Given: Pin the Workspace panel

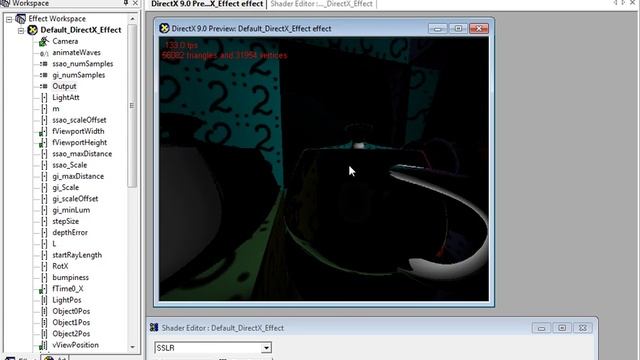Looking at the screenshot, I should coord(126,3).
